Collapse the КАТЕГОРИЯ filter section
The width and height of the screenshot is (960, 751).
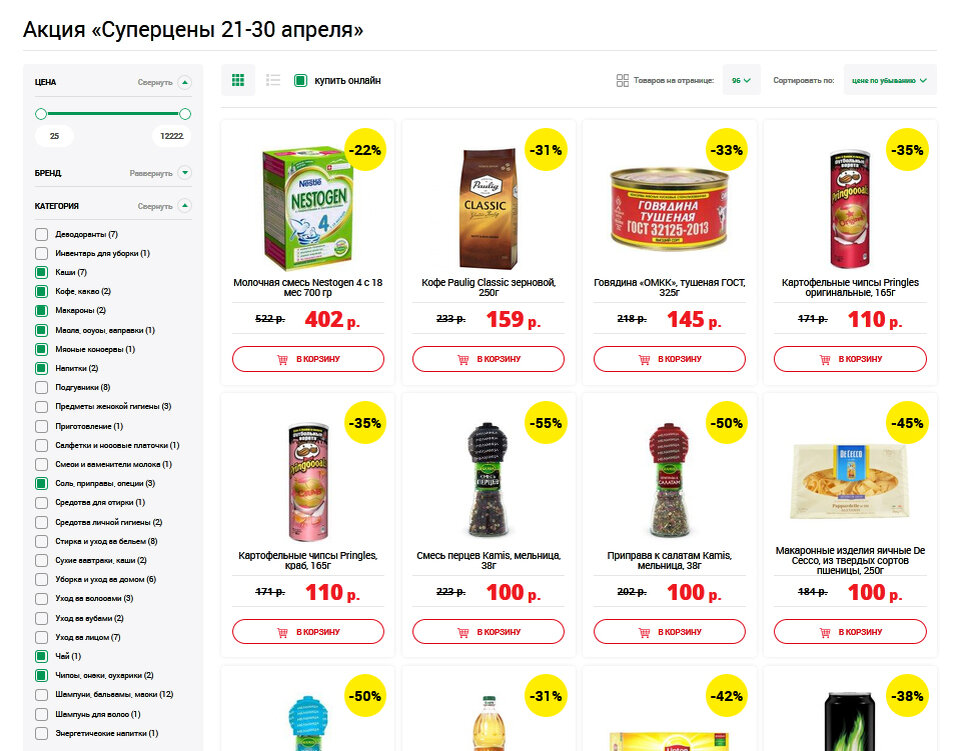[x=185, y=206]
